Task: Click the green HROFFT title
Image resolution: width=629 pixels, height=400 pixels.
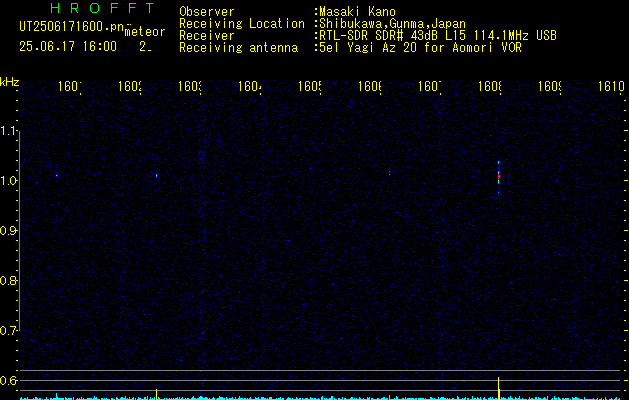Action: click(x=103, y=8)
